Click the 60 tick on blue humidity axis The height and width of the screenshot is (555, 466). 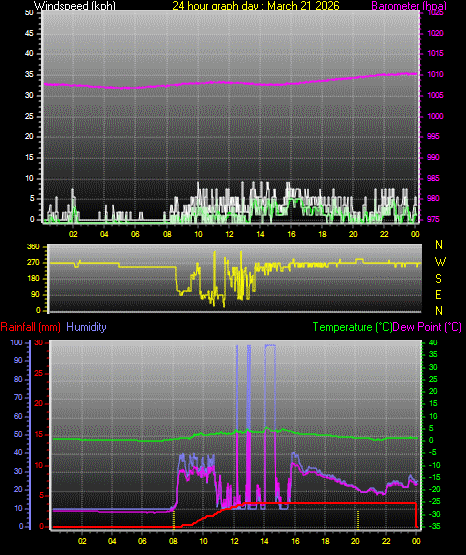[18, 416]
